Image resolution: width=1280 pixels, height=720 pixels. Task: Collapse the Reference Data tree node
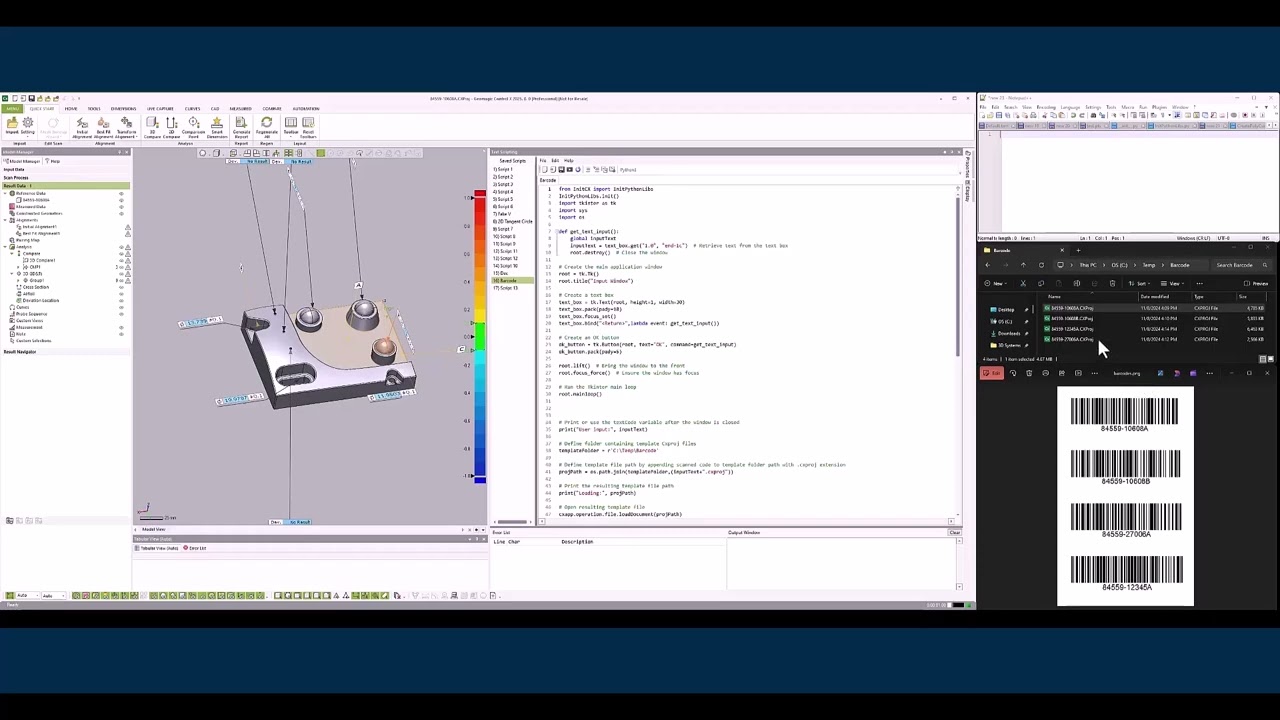tap(5, 193)
